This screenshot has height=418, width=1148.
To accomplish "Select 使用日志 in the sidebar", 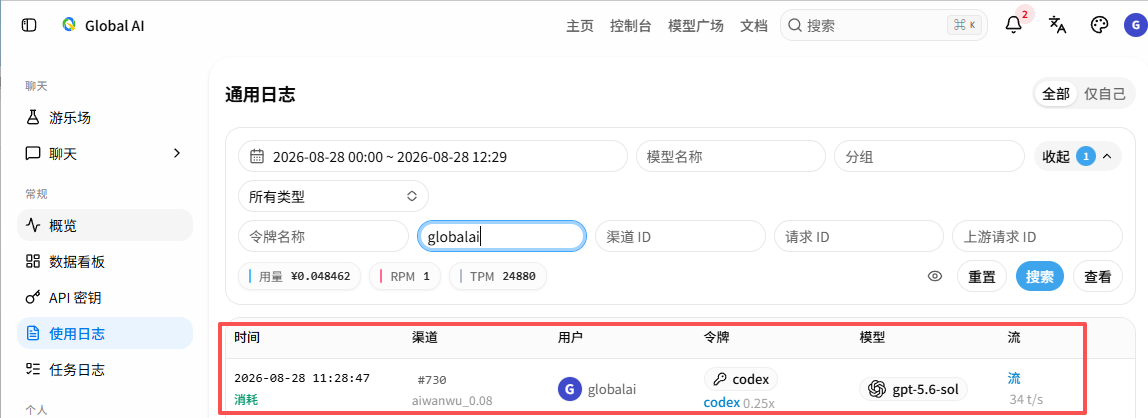I will coord(105,334).
